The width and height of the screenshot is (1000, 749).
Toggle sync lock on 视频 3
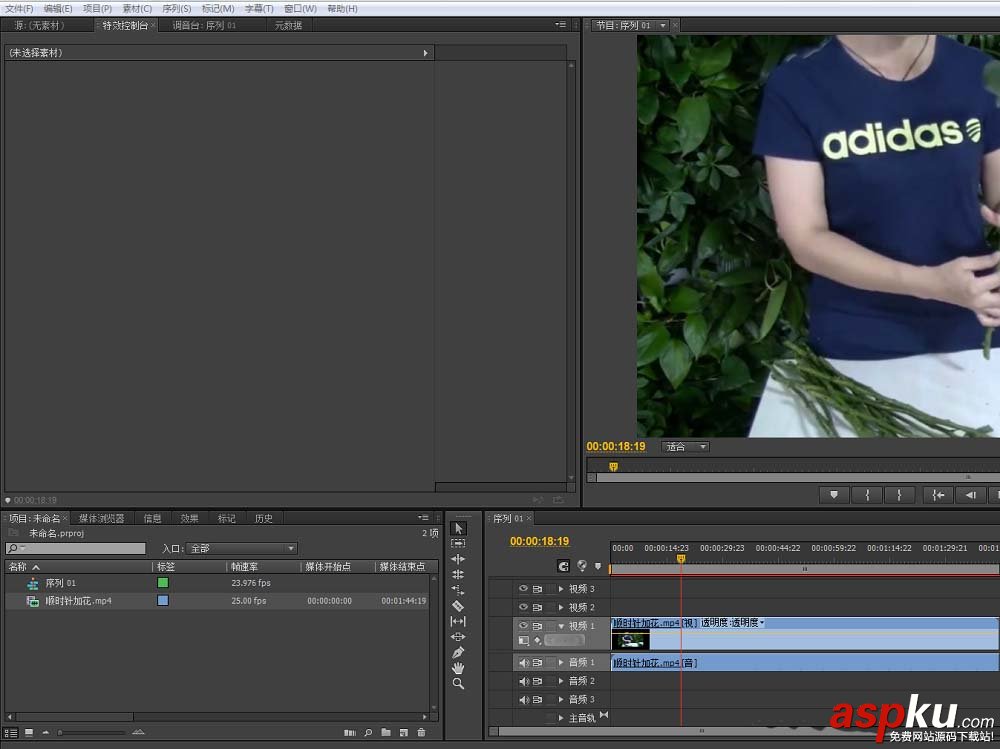point(538,589)
